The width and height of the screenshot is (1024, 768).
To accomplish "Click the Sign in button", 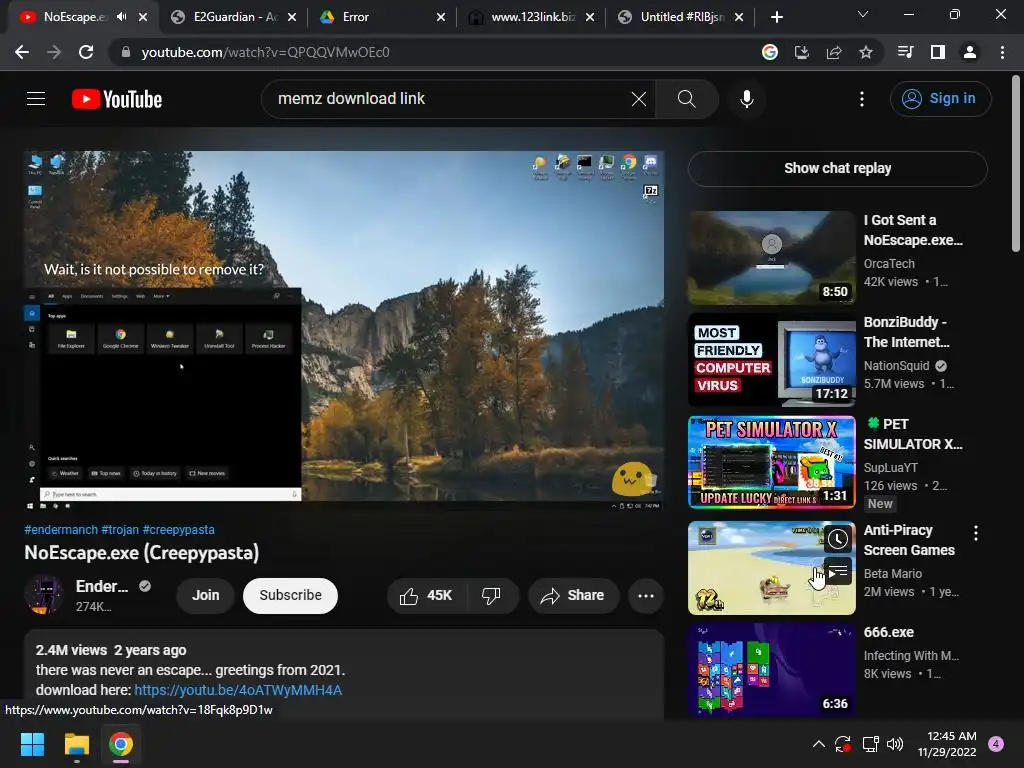I will (x=940, y=99).
